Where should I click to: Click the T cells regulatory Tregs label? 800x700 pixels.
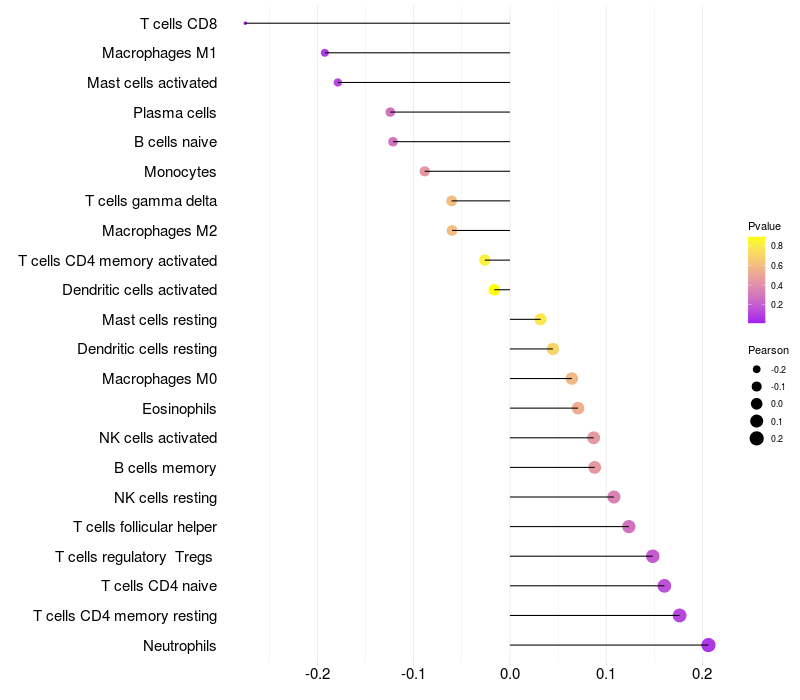click(x=134, y=557)
